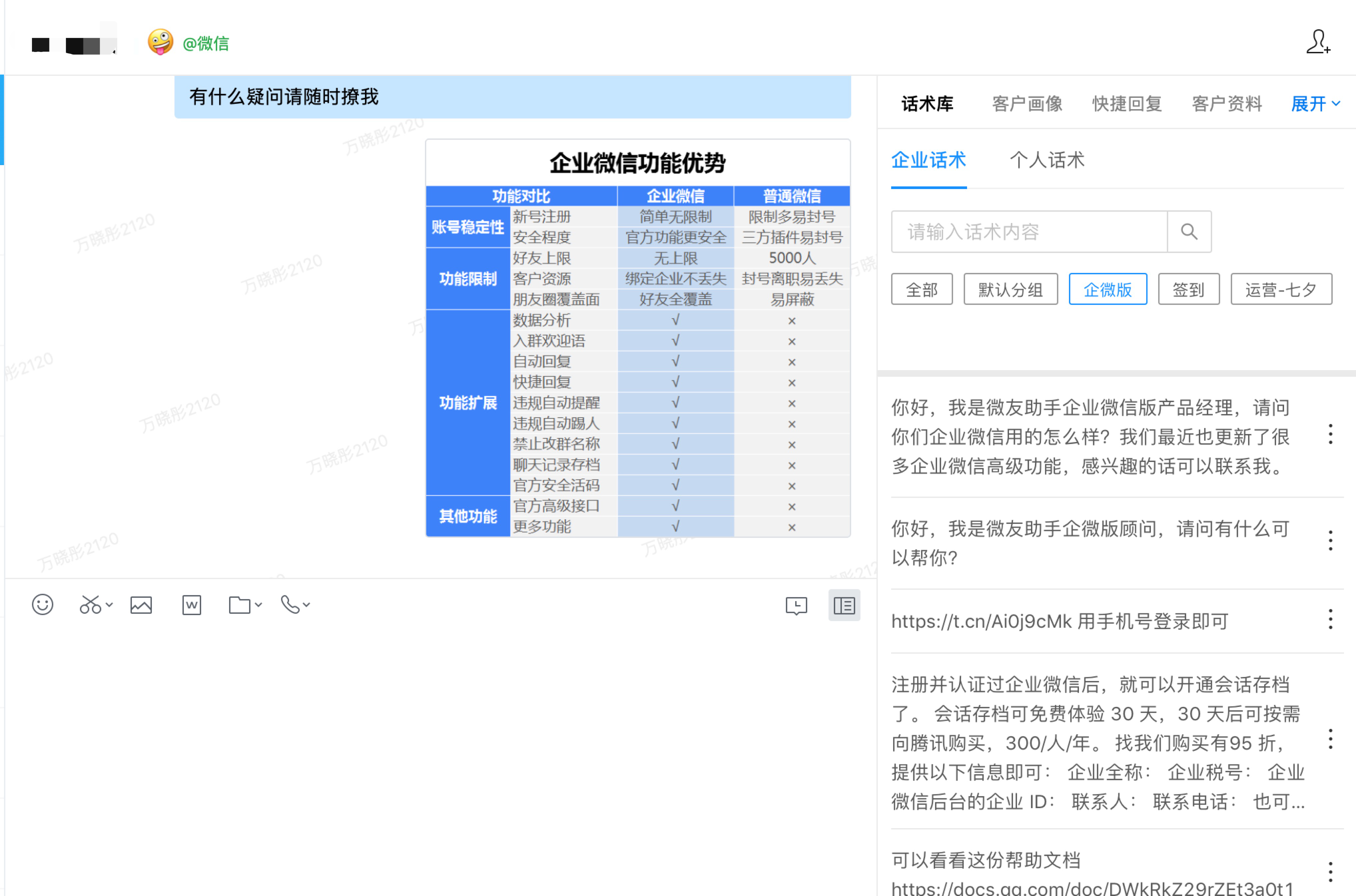Select script 你好，我是微友助手企微版顾问
Screen dimensions: 1356x896
tap(1091, 543)
